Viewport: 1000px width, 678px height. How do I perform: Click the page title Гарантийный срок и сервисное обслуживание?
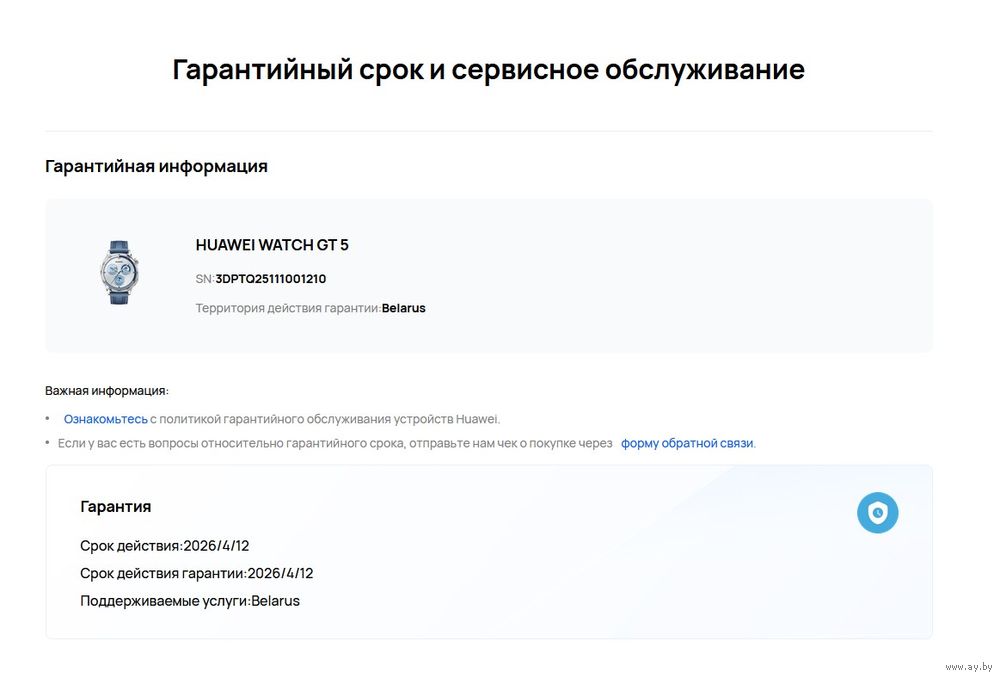coord(489,70)
